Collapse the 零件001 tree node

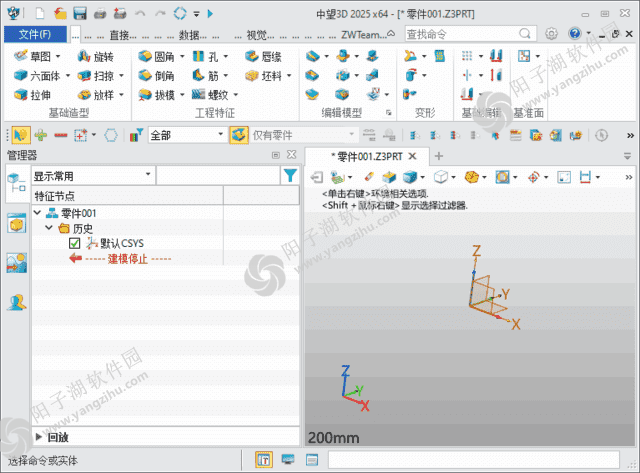point(38,213)
